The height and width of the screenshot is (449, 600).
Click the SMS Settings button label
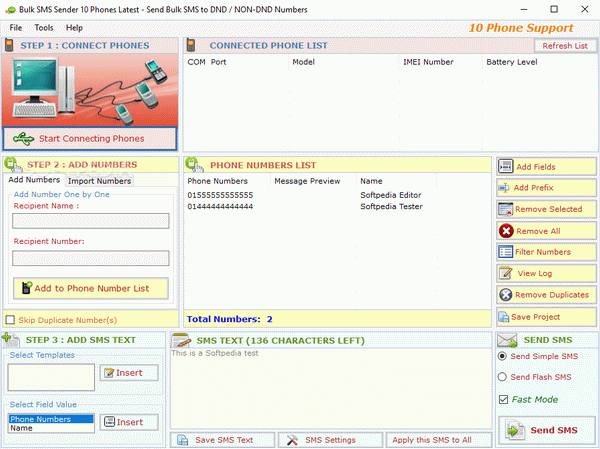tap(330, 440)
